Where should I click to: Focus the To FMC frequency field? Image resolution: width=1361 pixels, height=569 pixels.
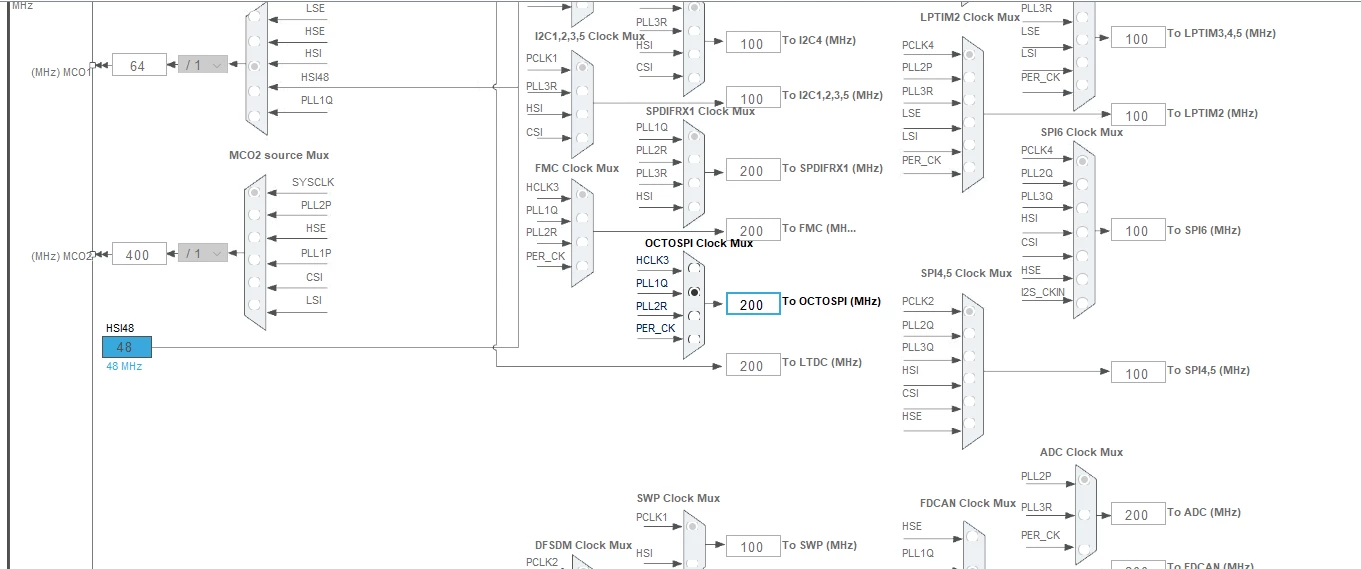click(753, 230)
